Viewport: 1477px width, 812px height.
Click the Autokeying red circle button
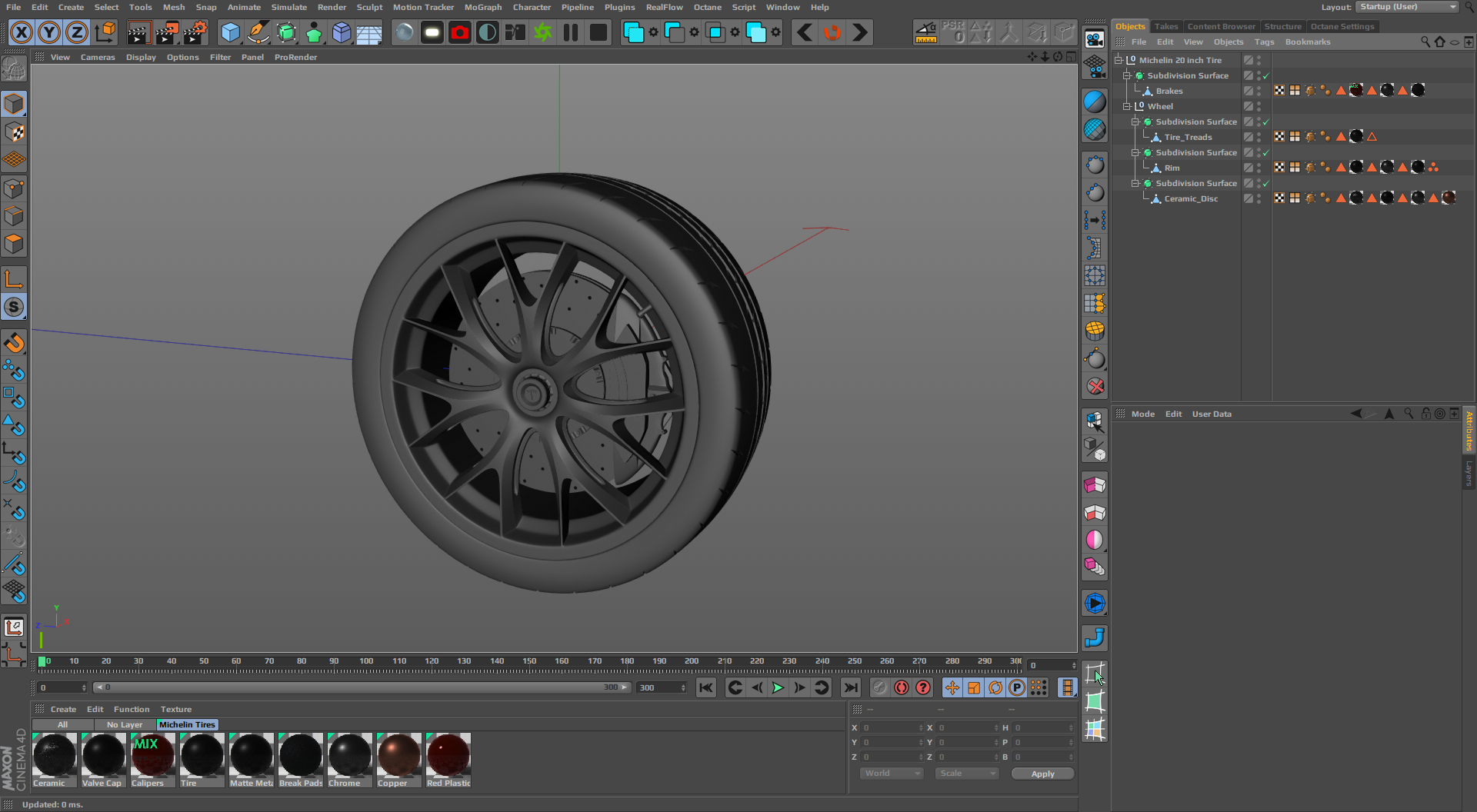click(x=902, y=687)
